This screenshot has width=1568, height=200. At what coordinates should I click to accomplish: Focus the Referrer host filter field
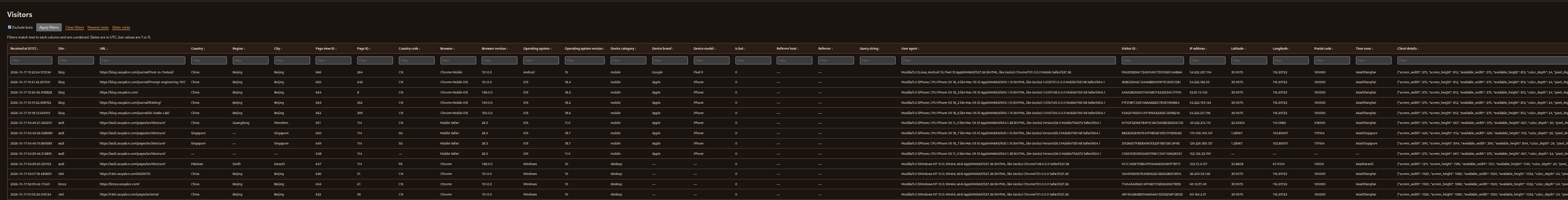pyautogui.click(x=795, y=60)
